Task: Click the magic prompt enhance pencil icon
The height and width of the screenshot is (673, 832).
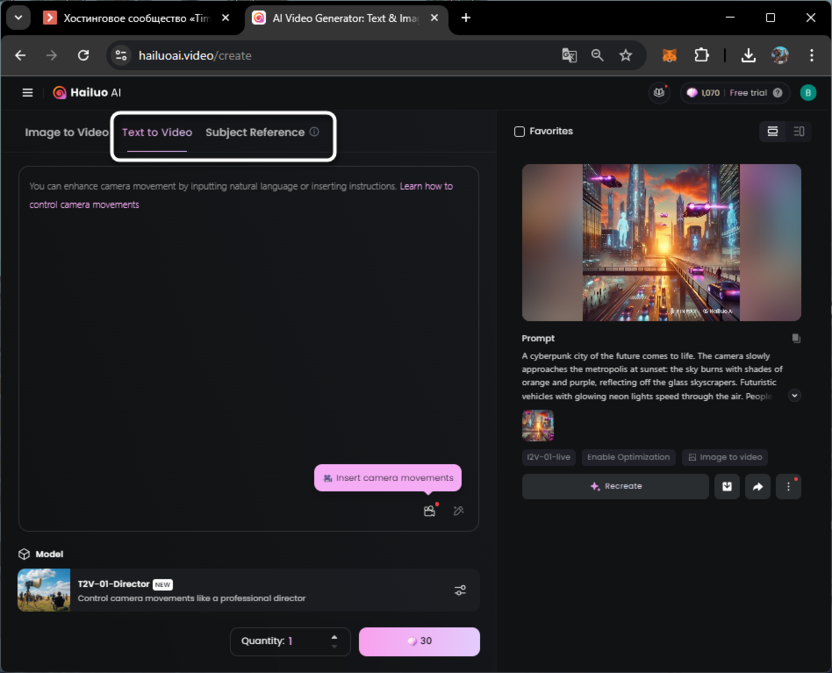Action: coord(458,511)
